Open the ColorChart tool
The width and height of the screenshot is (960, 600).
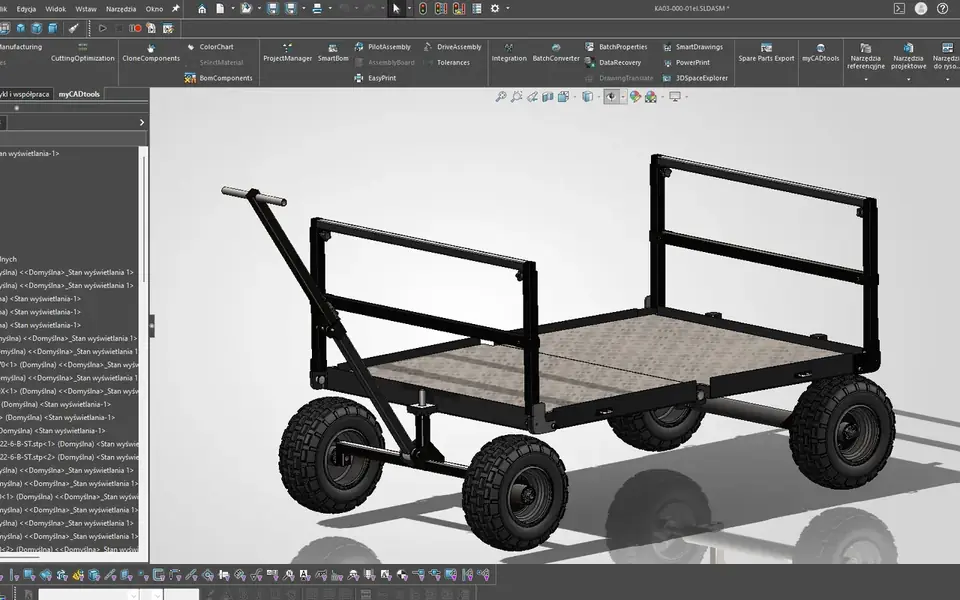[210, 47]
